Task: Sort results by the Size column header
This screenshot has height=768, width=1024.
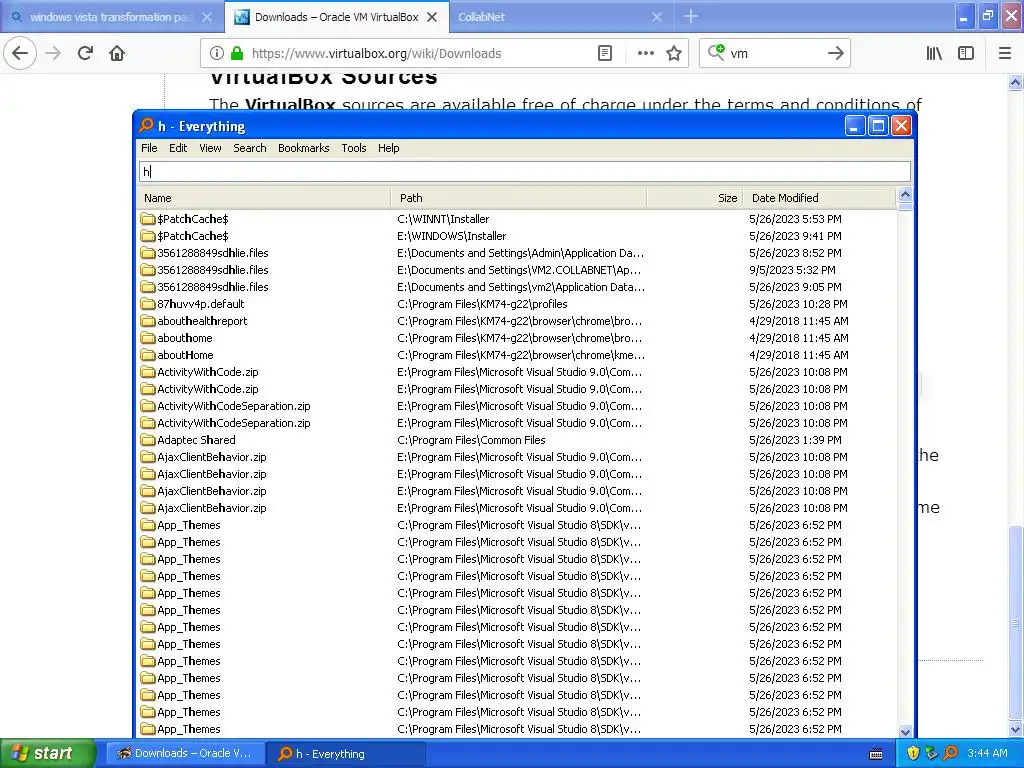Action: click(694, 198)
